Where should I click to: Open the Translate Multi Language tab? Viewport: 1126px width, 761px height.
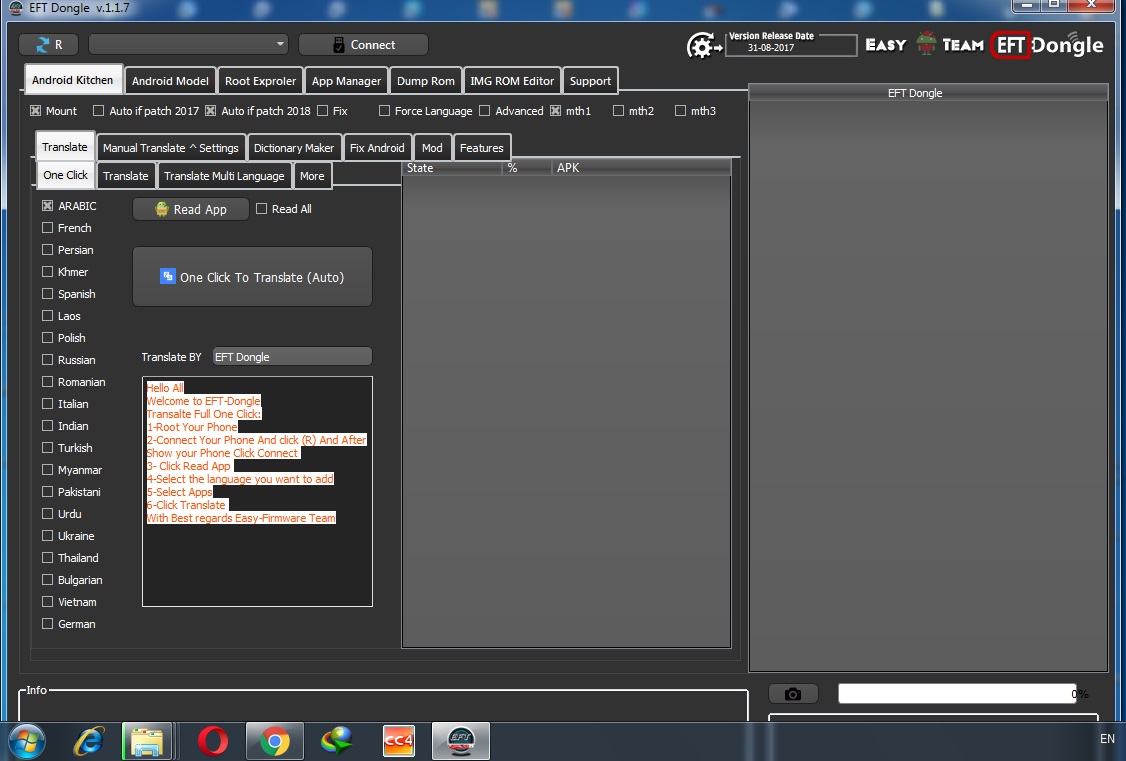click(x=224, y=176)
